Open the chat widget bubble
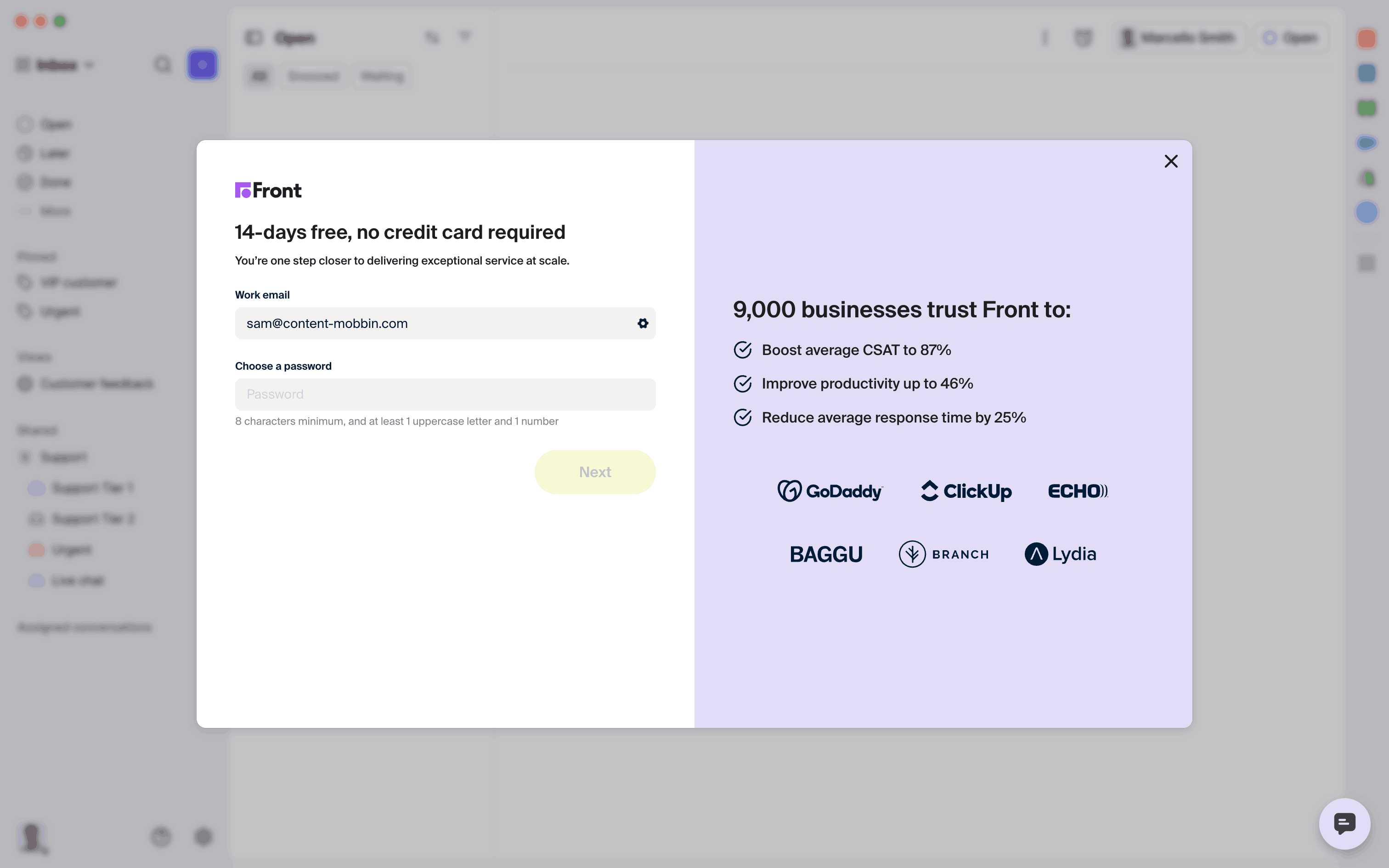Image resolution: width=1389 pixels, height=868 pixels. (1344, 824)
